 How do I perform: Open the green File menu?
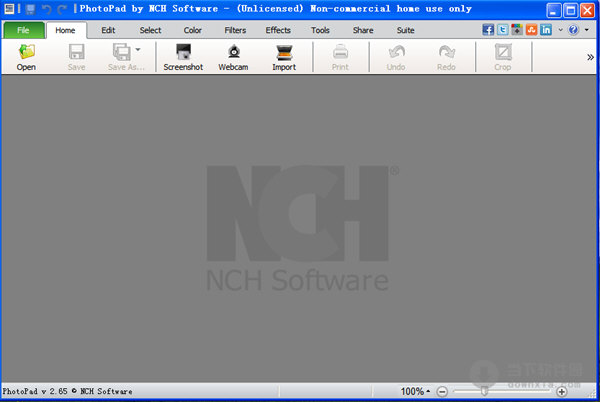tap(23, 30)
